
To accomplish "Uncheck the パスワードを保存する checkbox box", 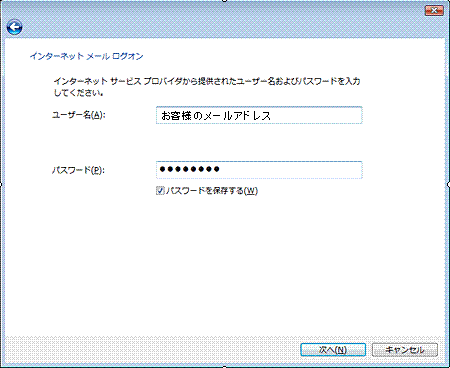I will pos(160,191).
